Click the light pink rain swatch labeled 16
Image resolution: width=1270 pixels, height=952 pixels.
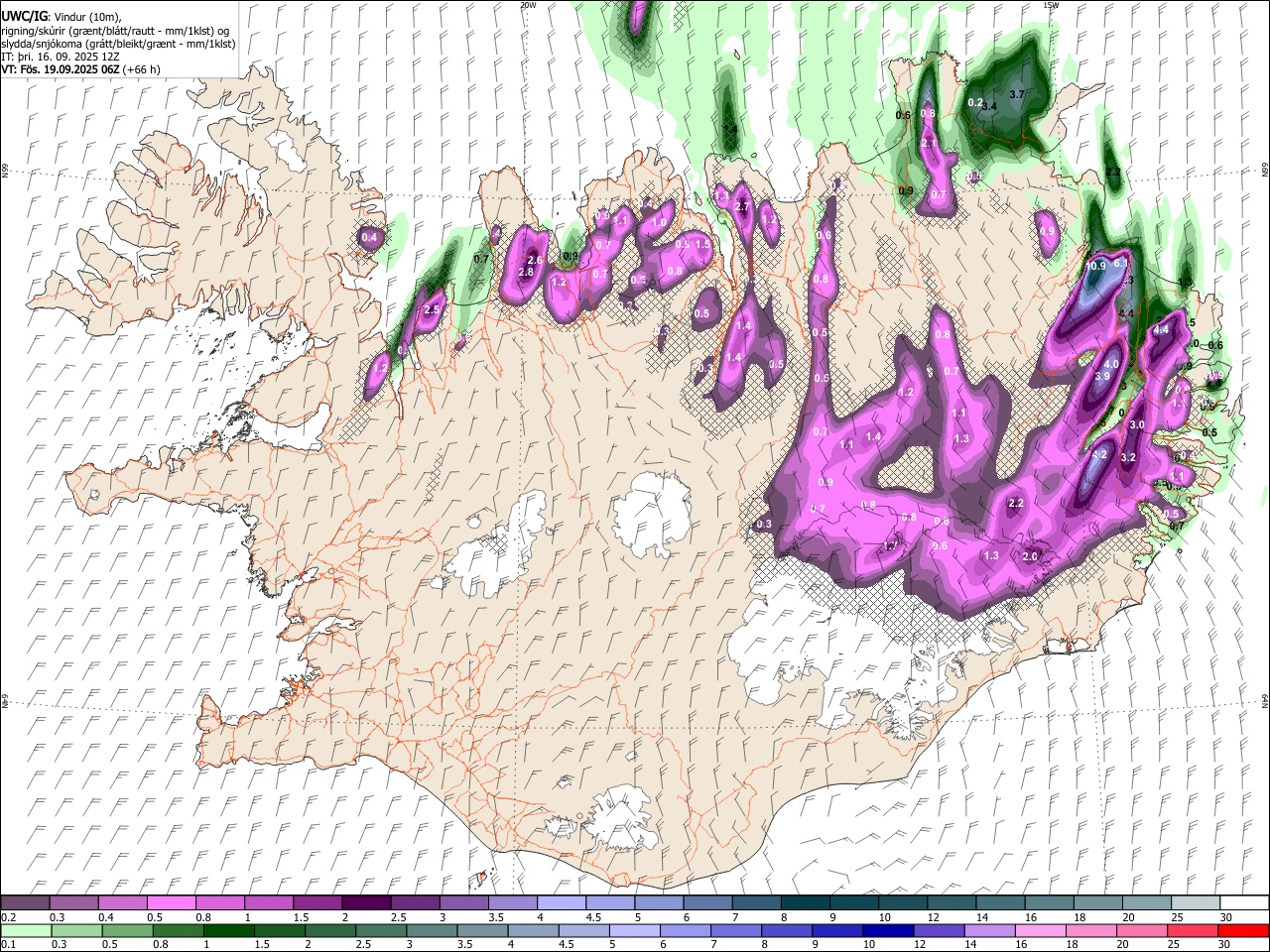[x=1041, y=930]
